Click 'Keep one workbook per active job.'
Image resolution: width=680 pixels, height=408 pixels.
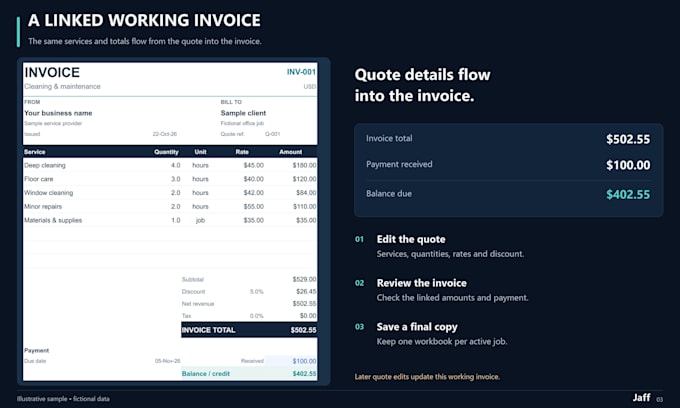click(x=441, y=342)
